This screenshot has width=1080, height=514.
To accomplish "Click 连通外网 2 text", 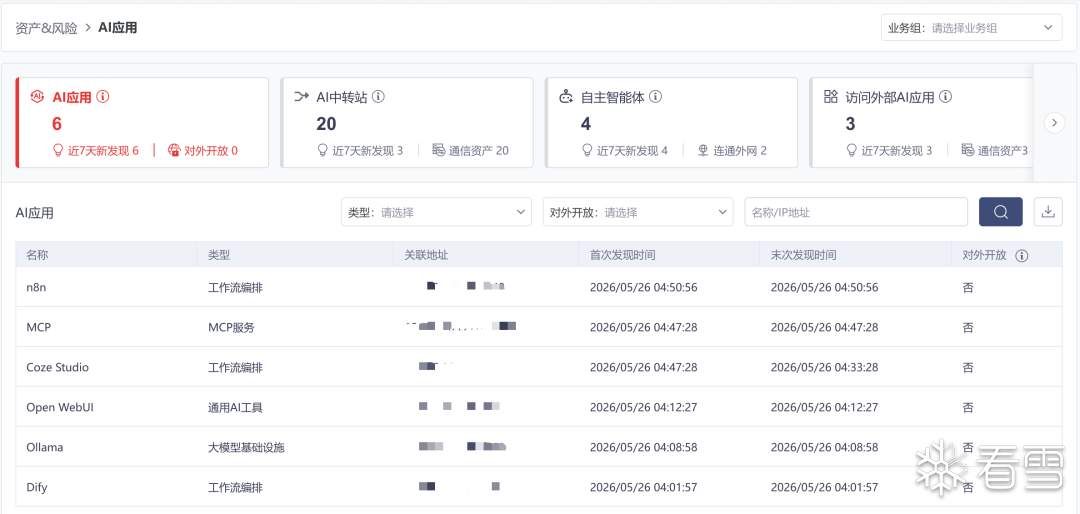I will pyautogui.click(x=740, y=150).
